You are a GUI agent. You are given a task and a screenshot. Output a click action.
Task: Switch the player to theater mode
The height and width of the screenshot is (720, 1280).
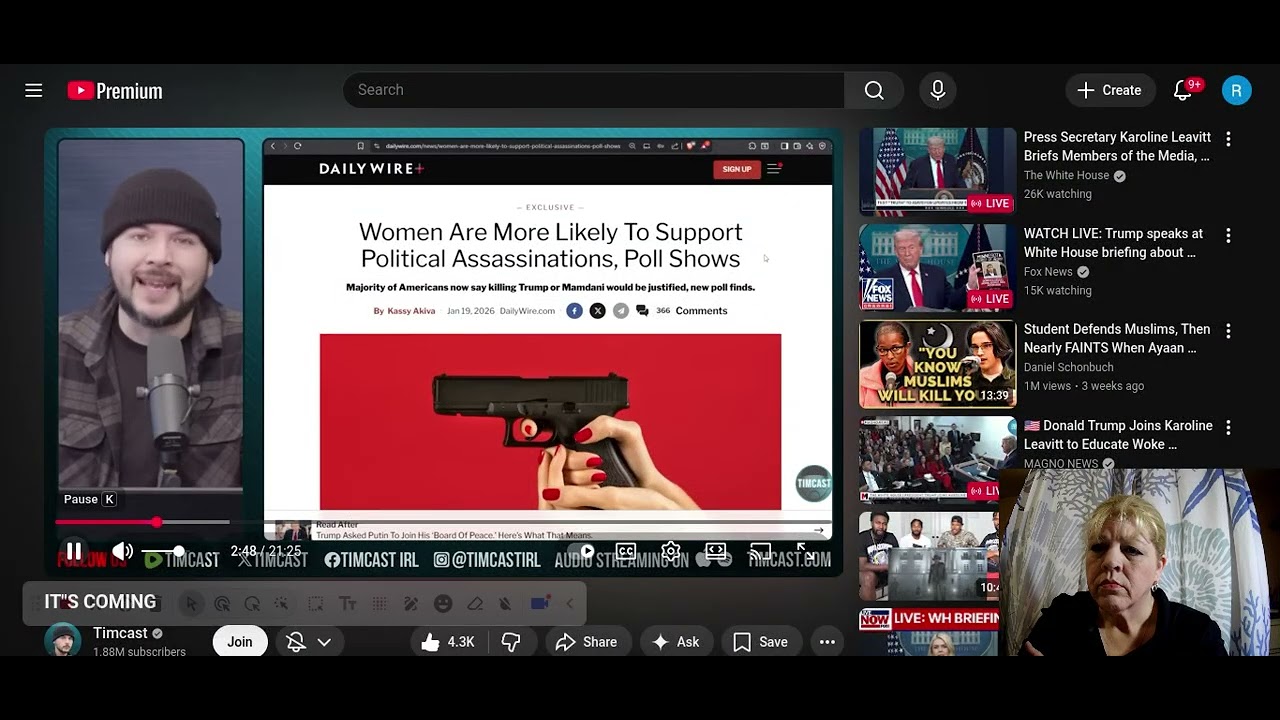(x=716, y=551)
